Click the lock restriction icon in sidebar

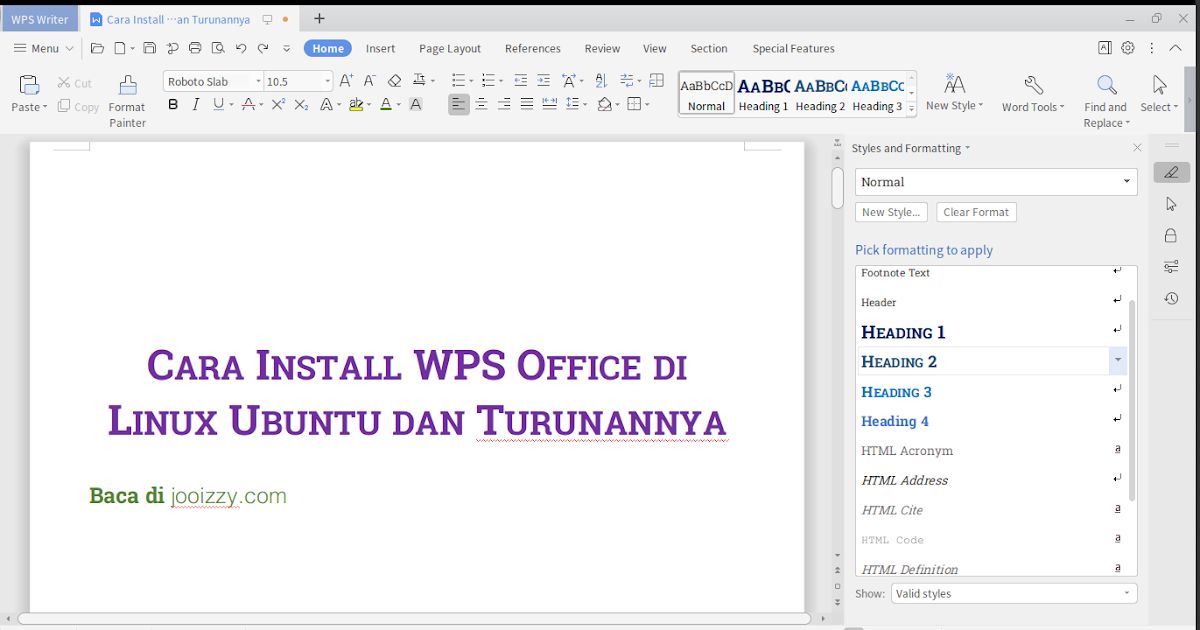[x=1171, y=235]
